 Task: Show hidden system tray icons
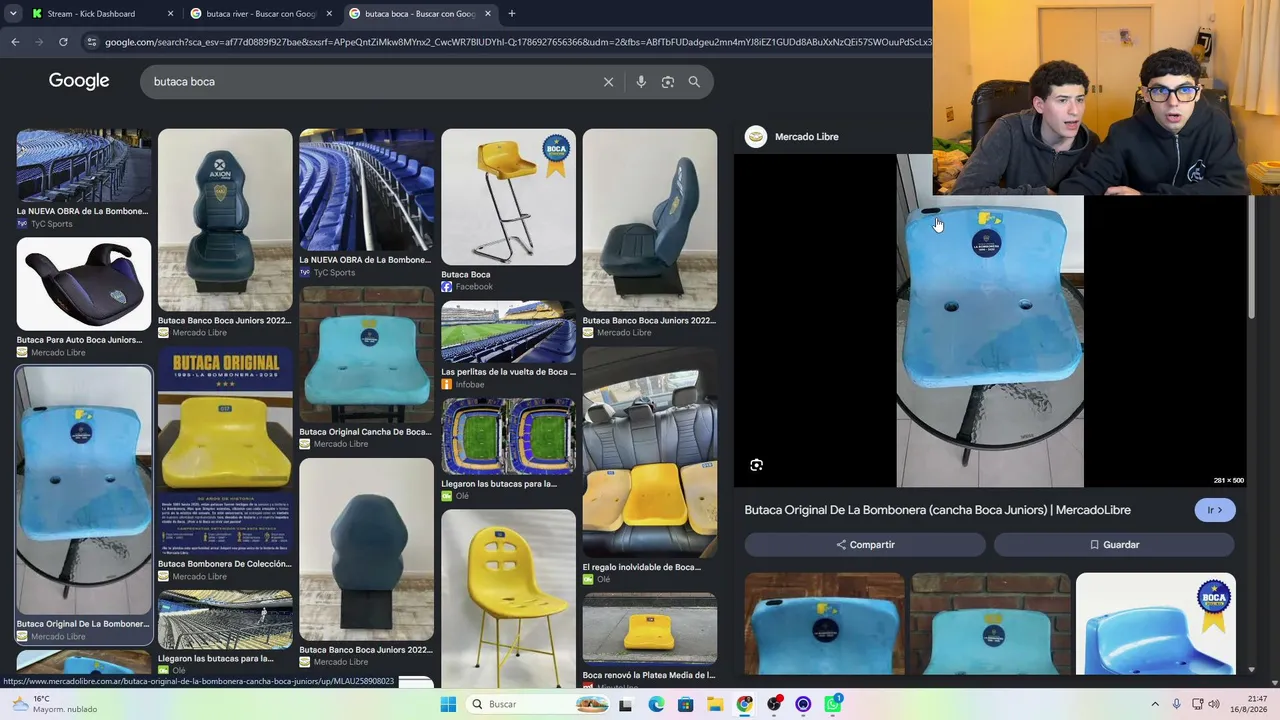click(x=1154, y=704)
